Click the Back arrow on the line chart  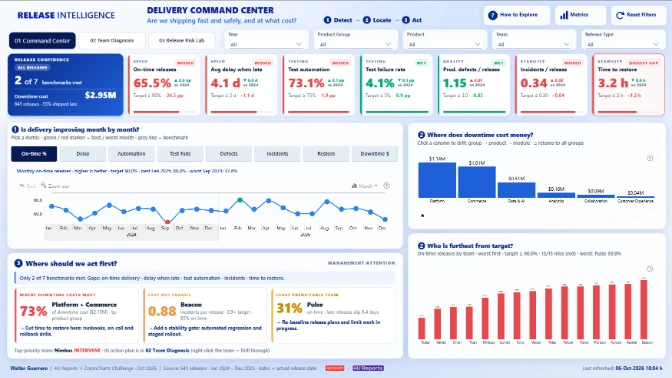27,186
